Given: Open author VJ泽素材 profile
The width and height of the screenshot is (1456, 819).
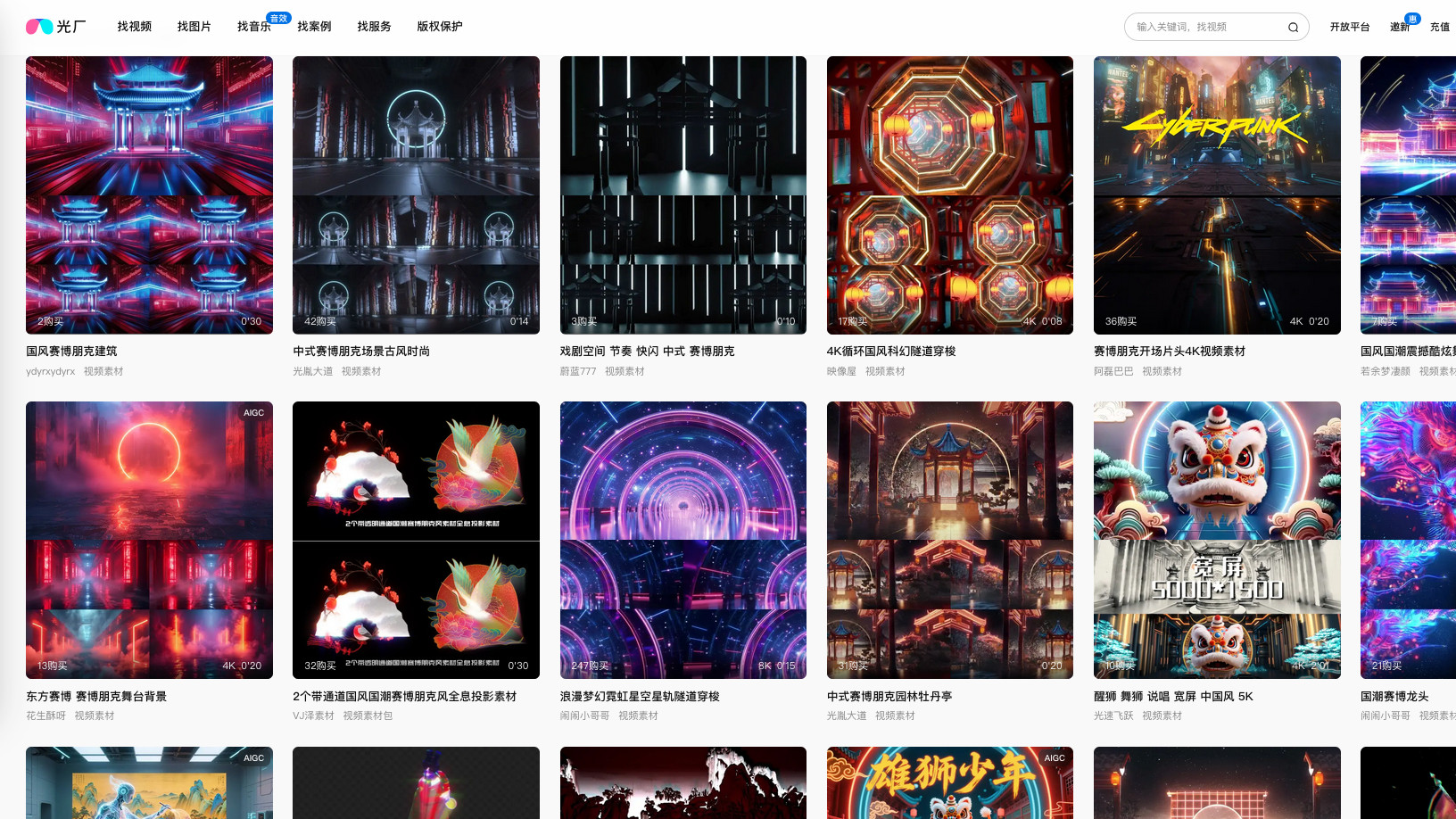Looking at the screenshot, I should coord(313,716).
